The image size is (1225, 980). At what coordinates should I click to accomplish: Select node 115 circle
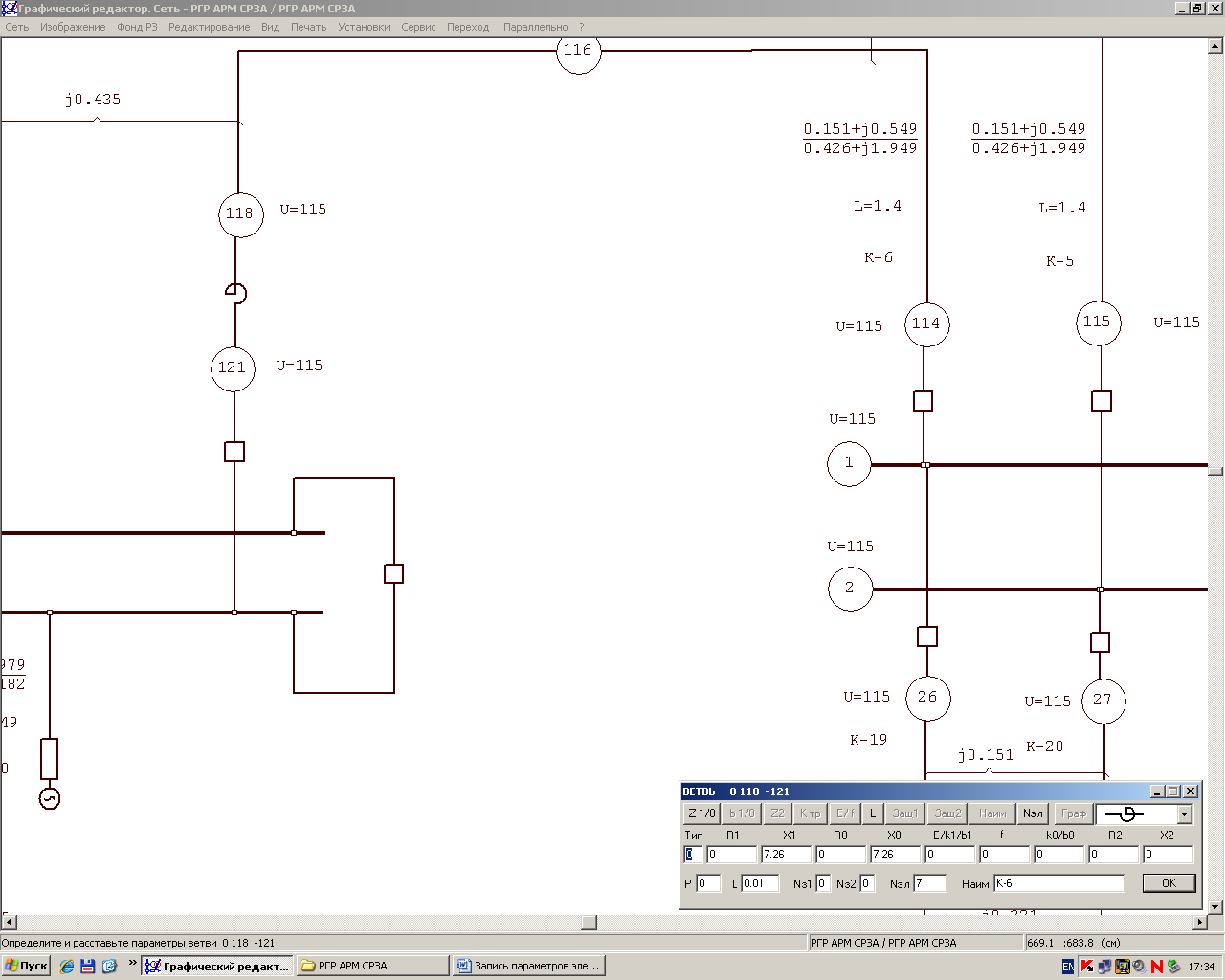[x=1098, y=323]
